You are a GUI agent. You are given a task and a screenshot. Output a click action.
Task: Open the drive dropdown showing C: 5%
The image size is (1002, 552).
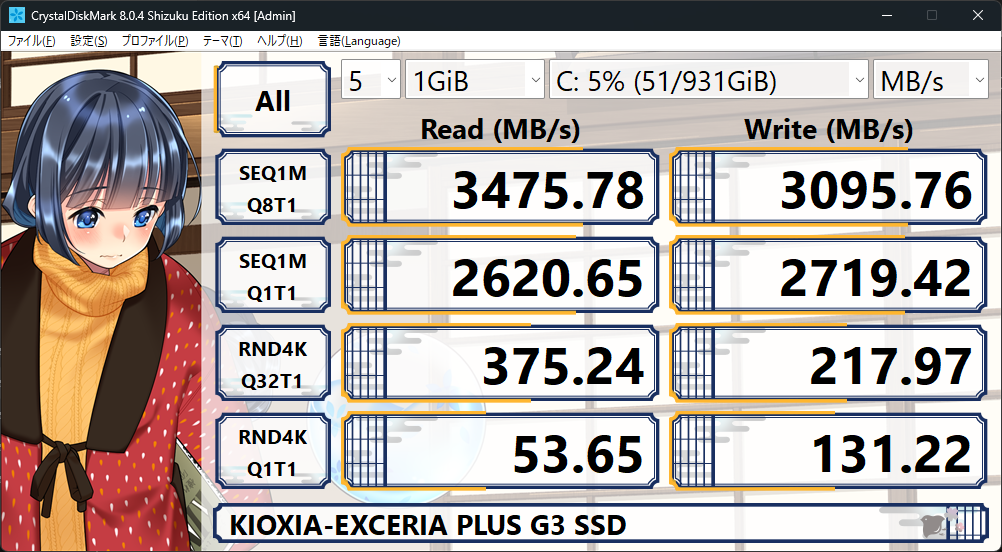click(709, 80)
